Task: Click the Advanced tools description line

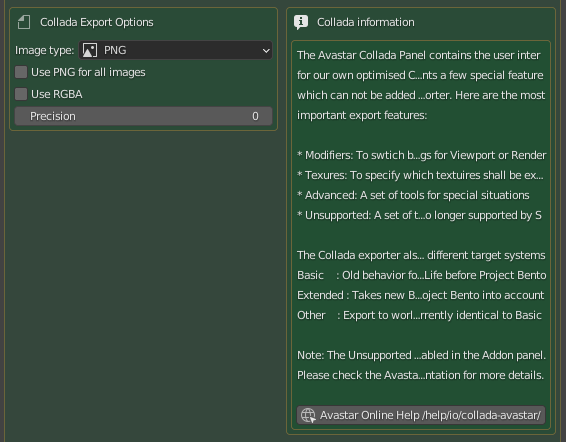Action: pyautogui.click(x=413, y=195)
